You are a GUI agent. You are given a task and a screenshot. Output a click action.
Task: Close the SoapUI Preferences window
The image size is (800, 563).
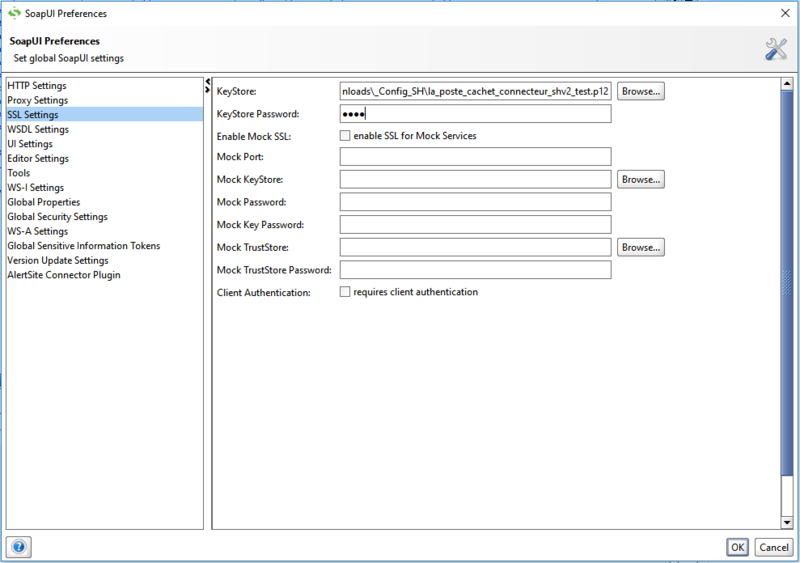pos(785,13)
